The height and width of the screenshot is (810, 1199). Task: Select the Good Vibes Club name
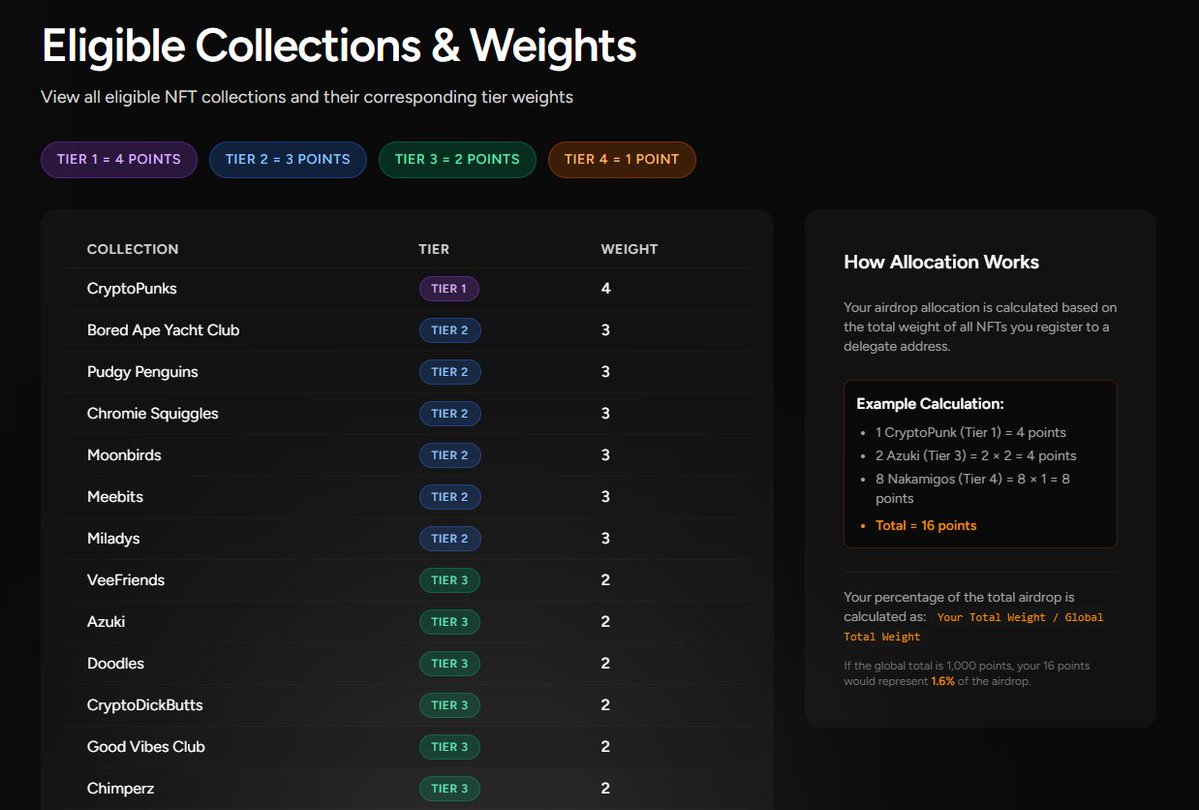coord(146,747)
